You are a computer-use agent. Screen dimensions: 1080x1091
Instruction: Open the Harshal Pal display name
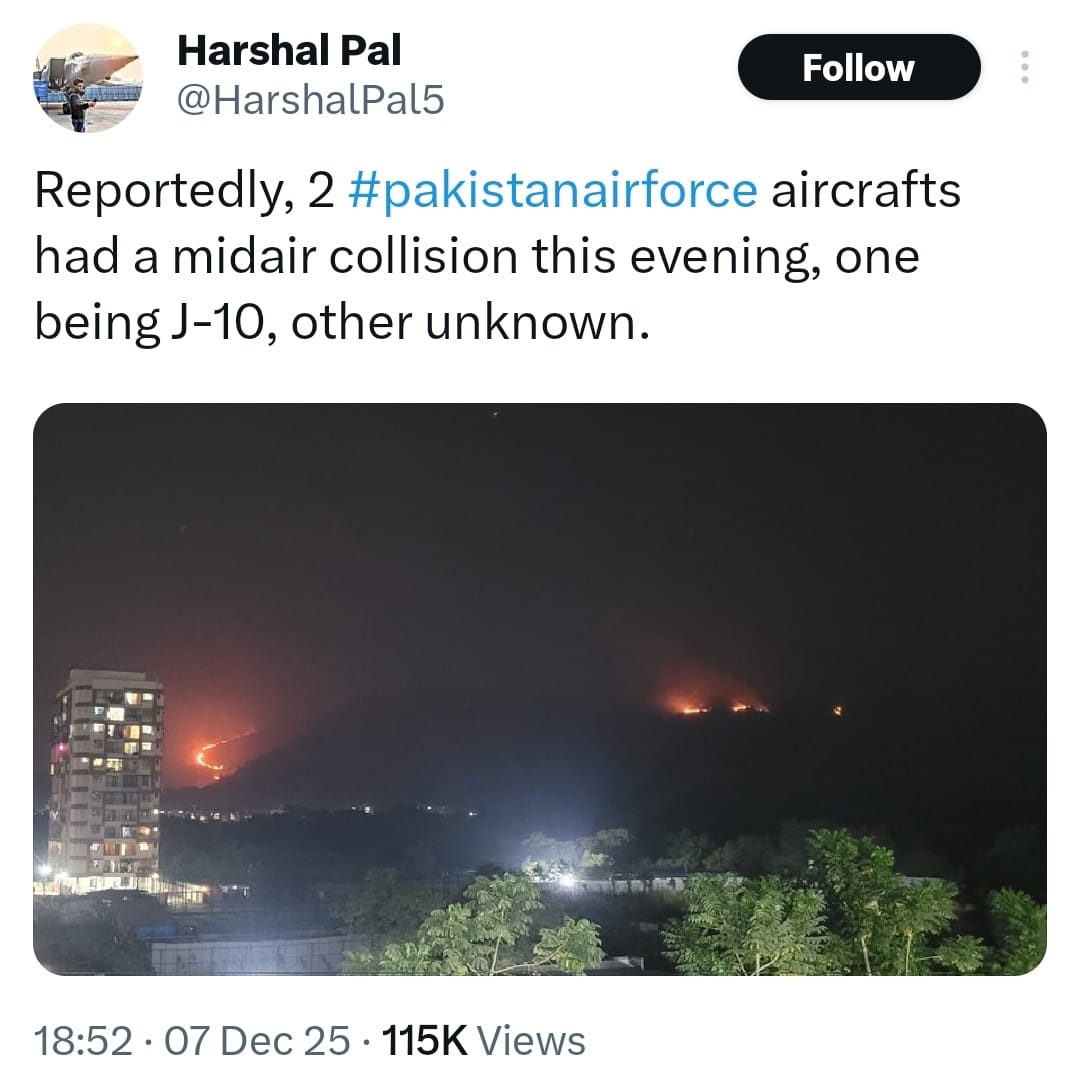point(288,51)
